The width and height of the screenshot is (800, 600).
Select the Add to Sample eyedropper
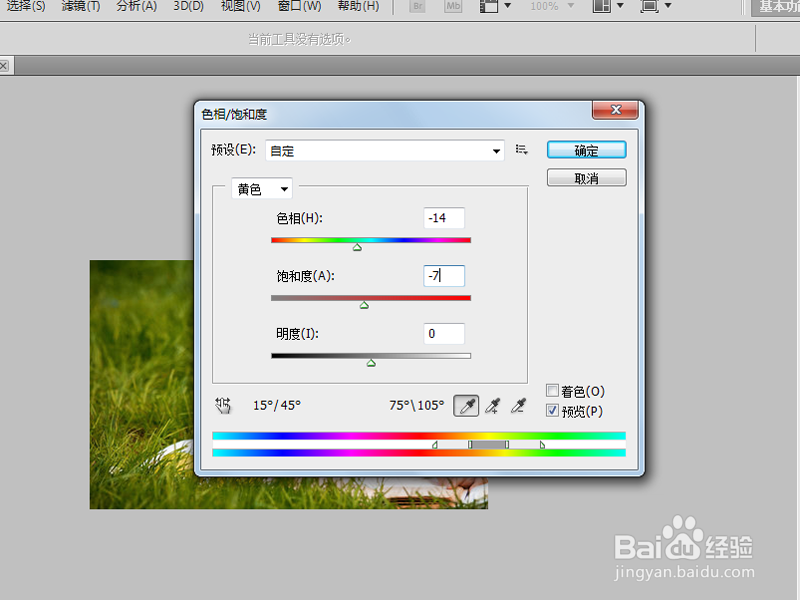pos(491,404)
